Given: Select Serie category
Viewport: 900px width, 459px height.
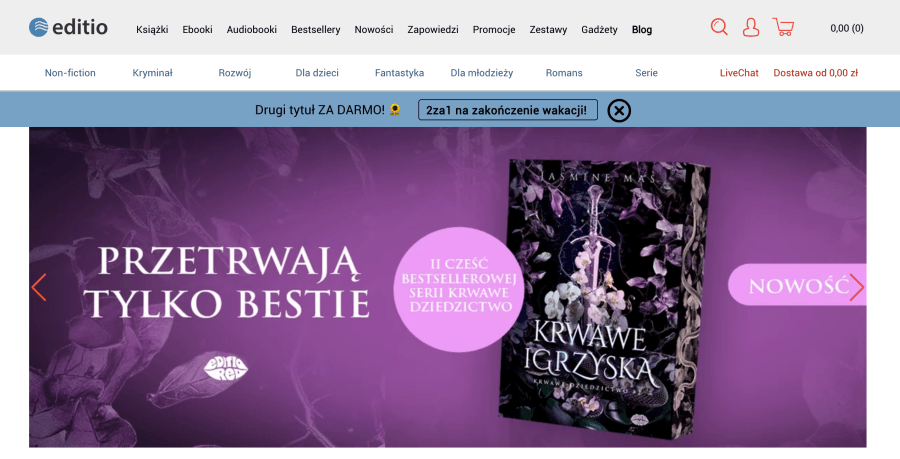Looking at the screenshot, I should coord(646,73).
